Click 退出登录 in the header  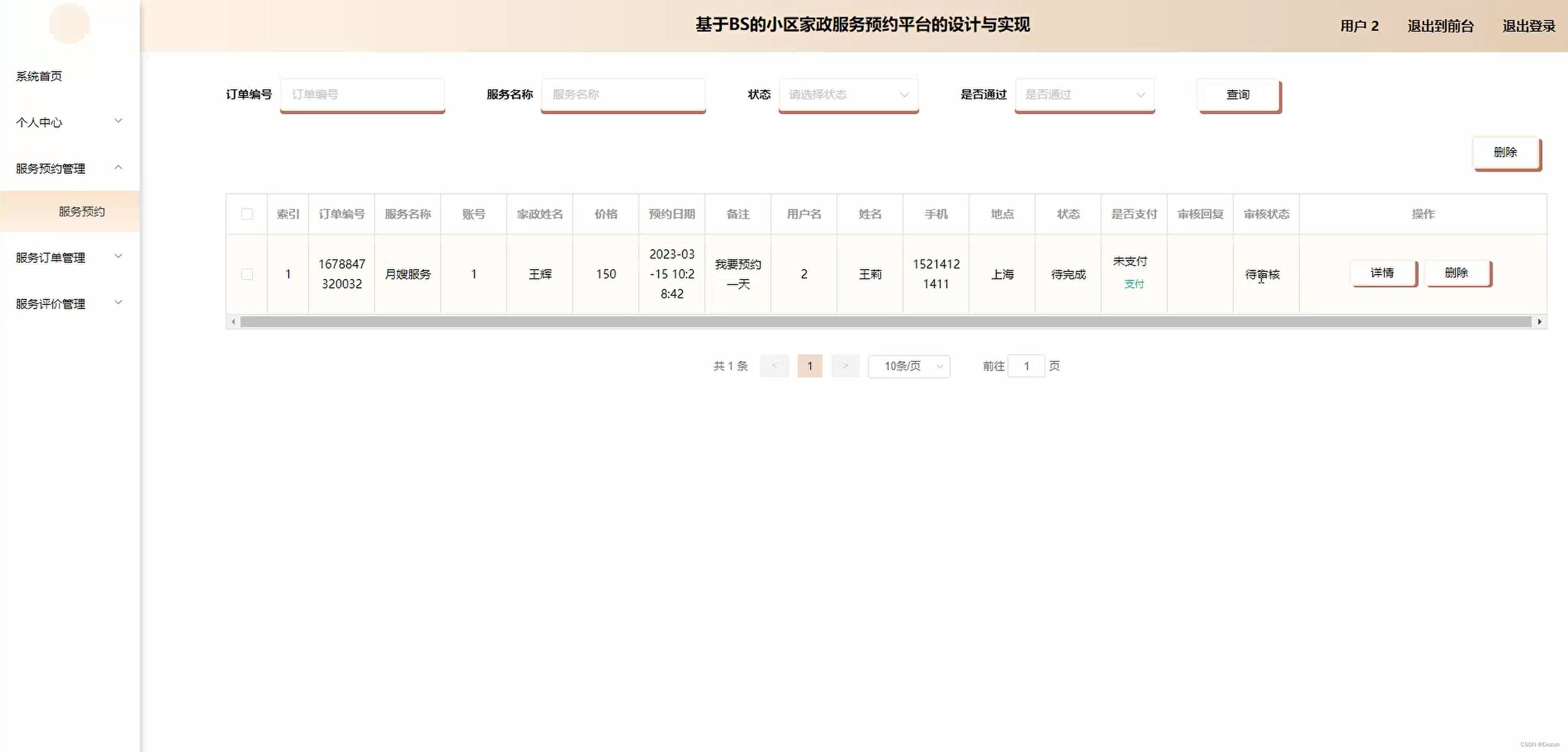click(1528, 26)
